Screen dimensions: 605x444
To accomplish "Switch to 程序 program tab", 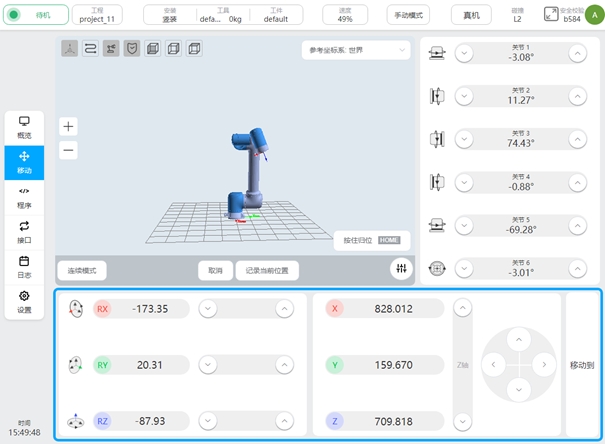I will tap(24, 196).
